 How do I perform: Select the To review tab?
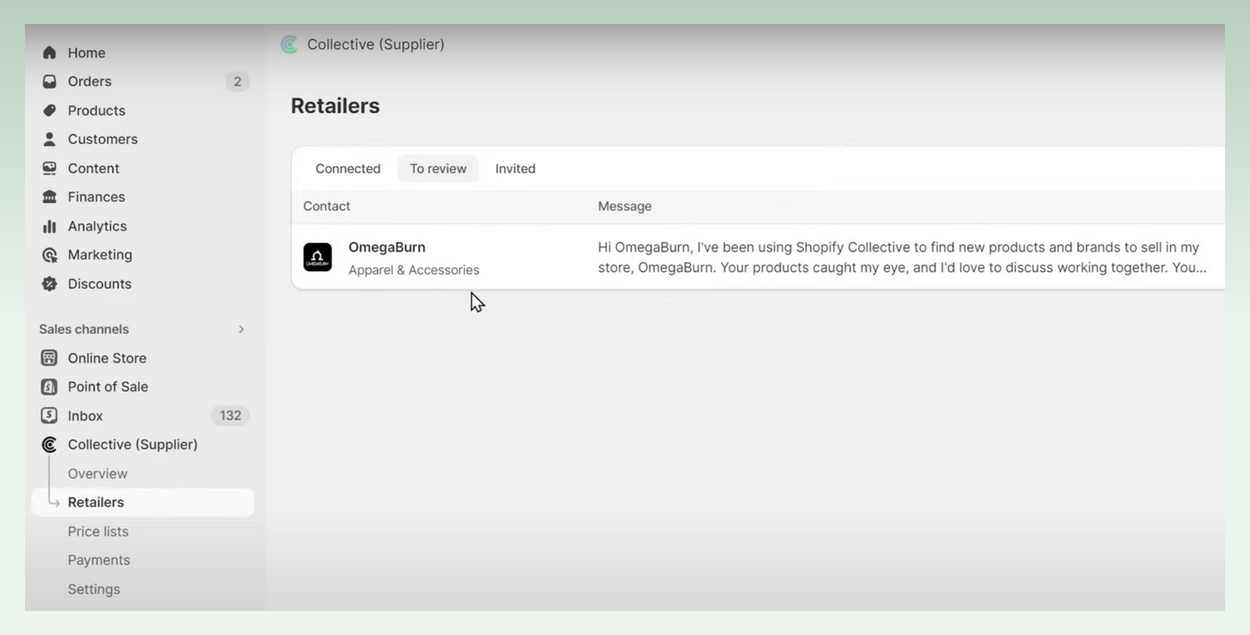[x=437, y=168]
